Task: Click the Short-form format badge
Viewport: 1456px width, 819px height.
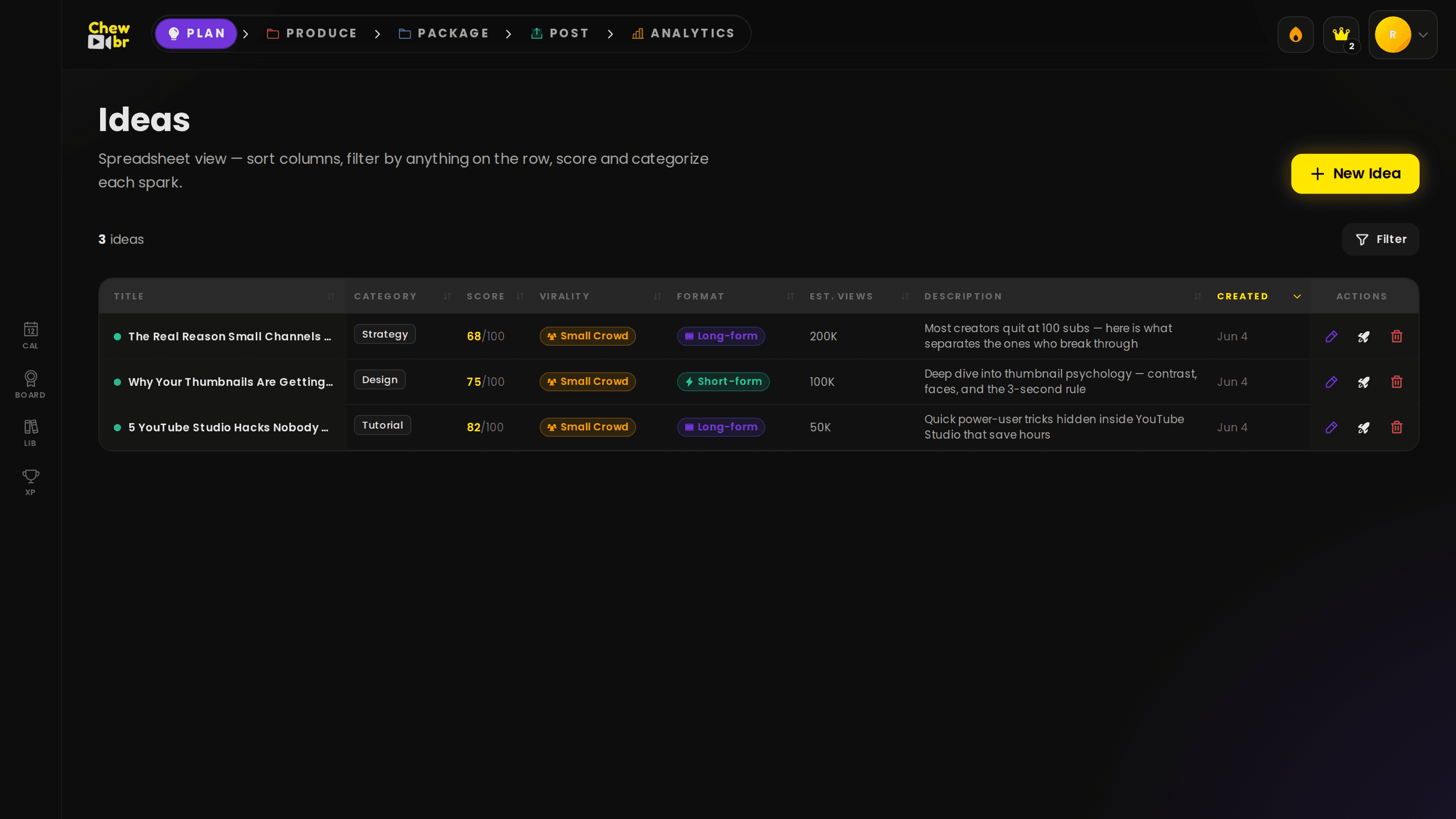Action: (x=723, y=382)
